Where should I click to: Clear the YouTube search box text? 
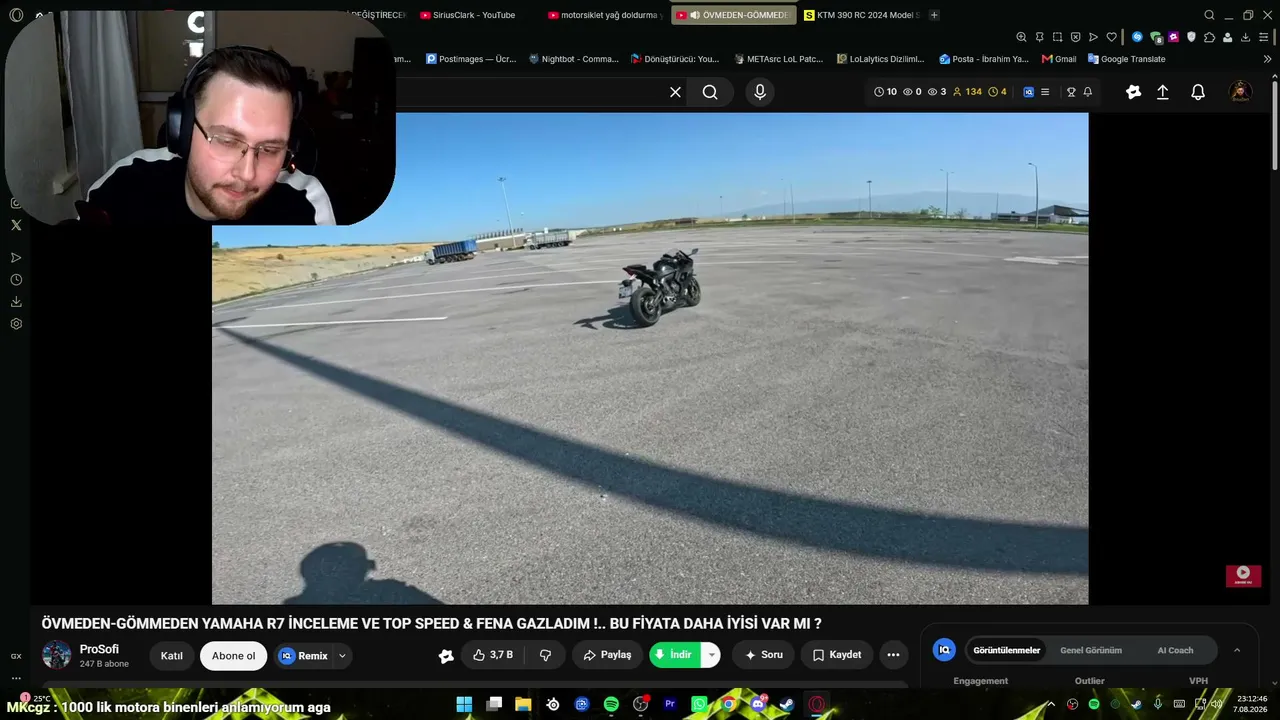675,92
